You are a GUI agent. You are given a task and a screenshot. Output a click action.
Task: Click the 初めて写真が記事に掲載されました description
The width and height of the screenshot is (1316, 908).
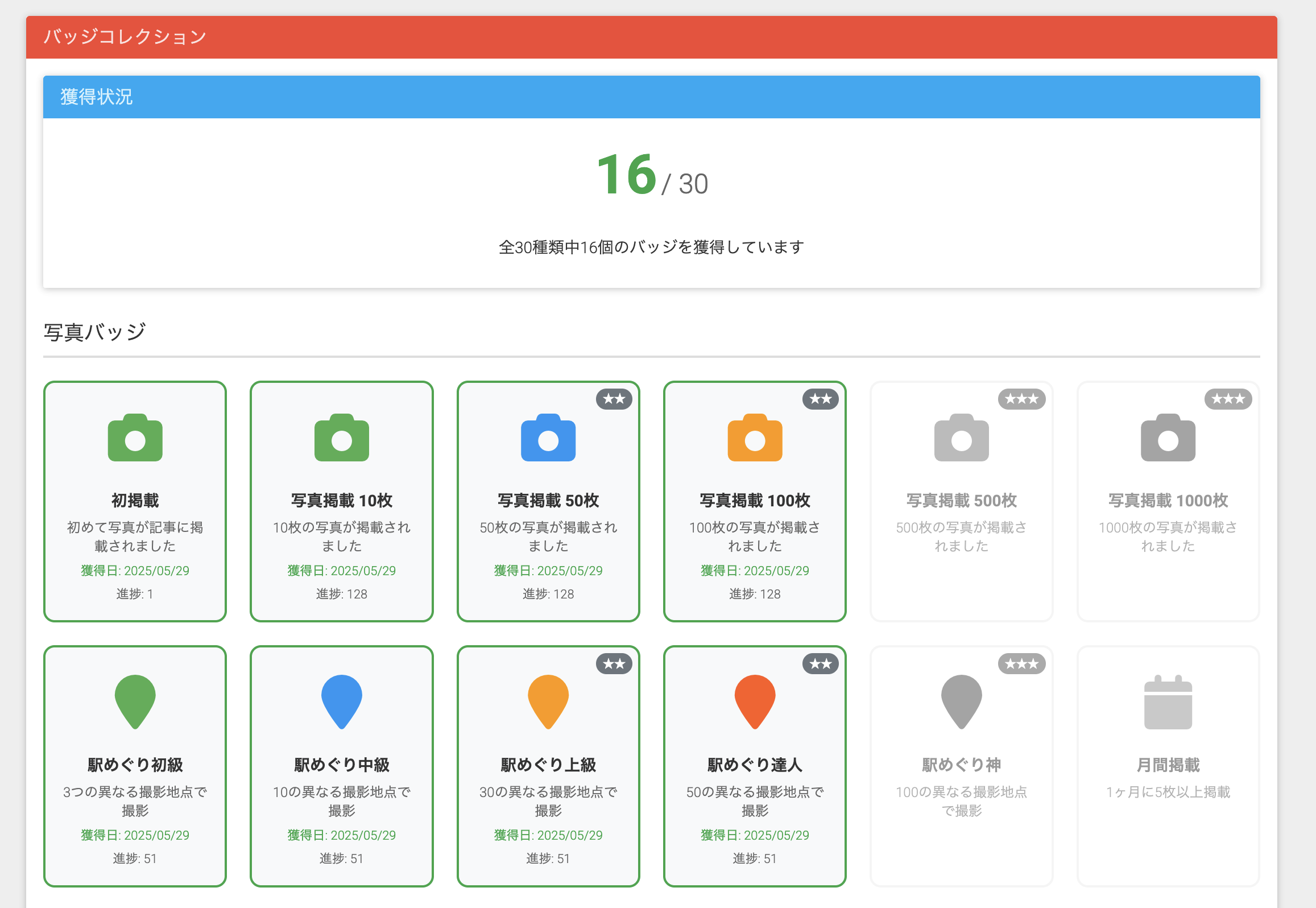[135, 536]
